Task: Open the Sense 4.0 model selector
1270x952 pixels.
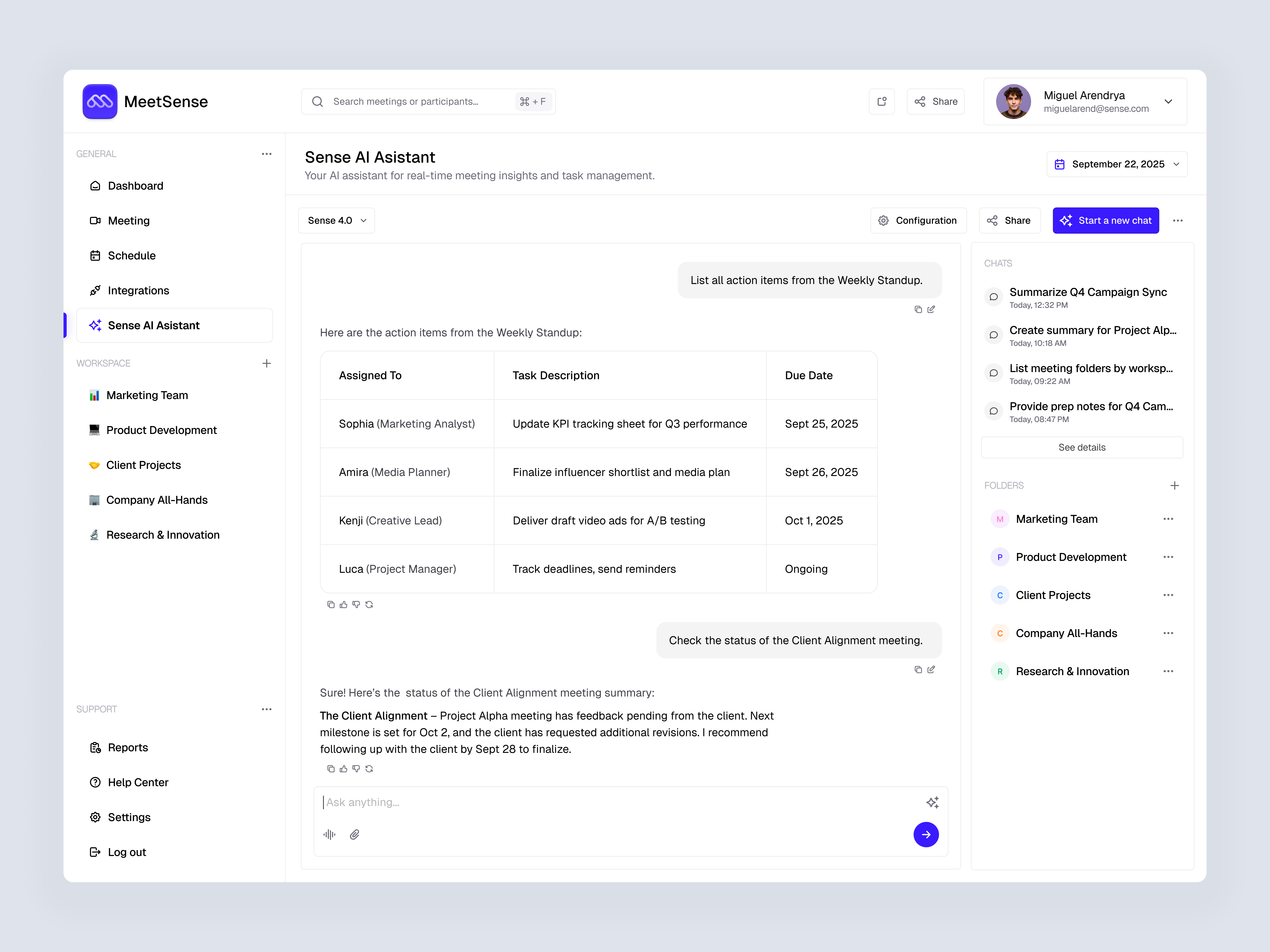Action: click(337, 220)
